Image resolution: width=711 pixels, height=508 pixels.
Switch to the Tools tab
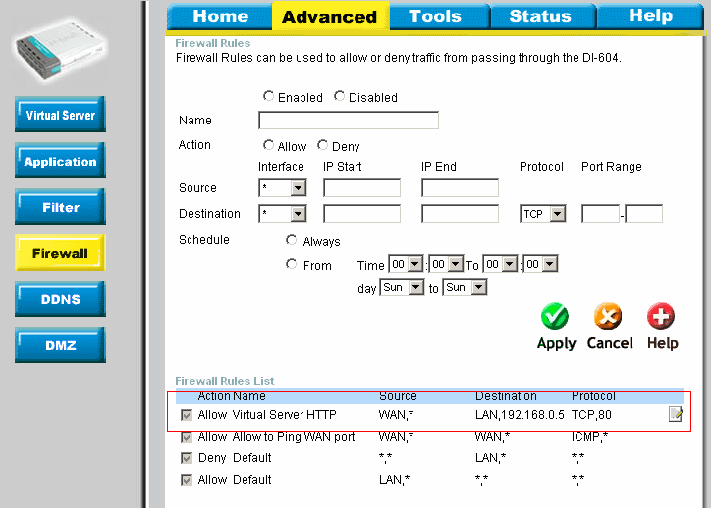(435, 16)
